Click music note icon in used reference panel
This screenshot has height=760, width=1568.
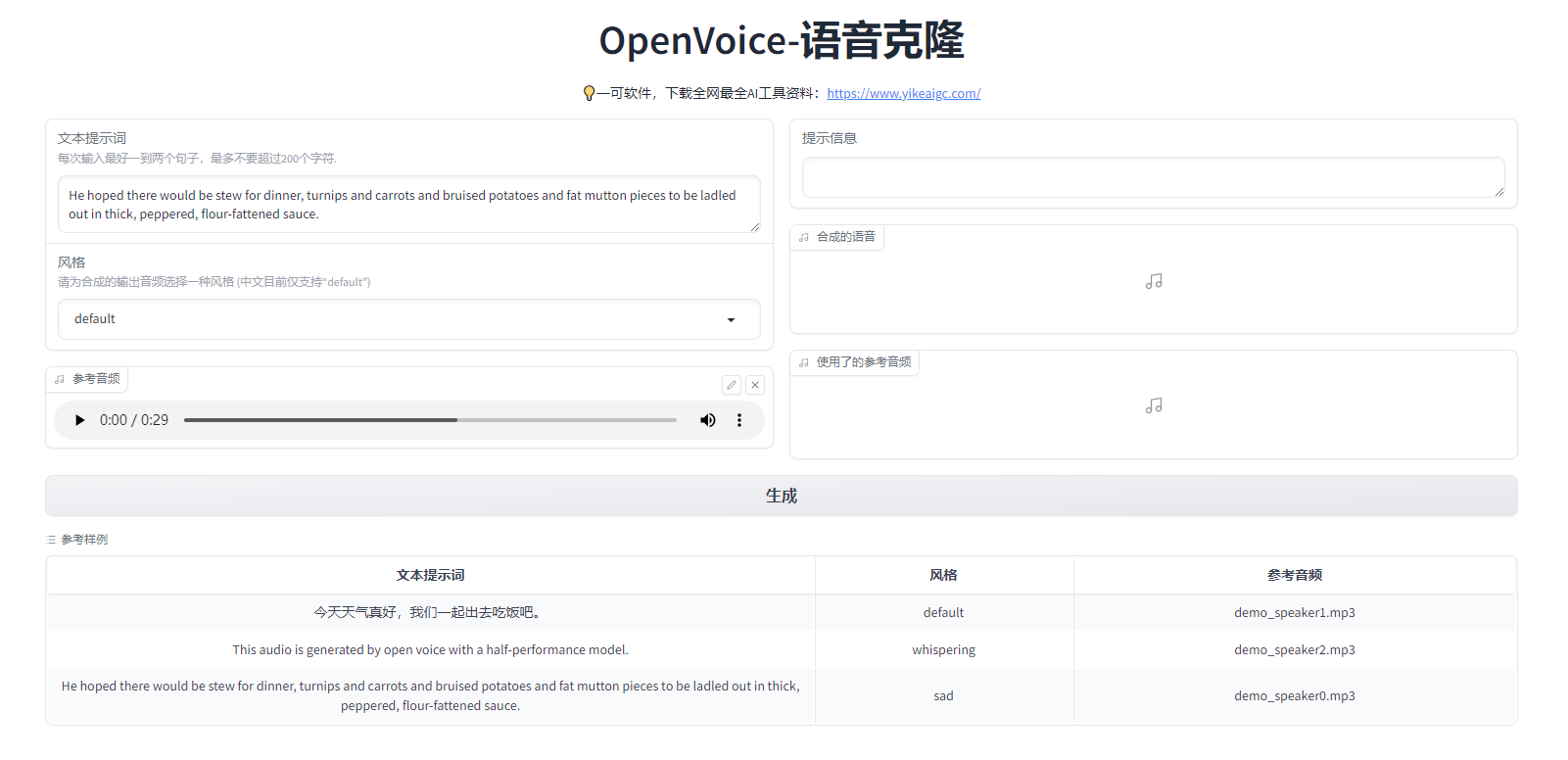1154,405
